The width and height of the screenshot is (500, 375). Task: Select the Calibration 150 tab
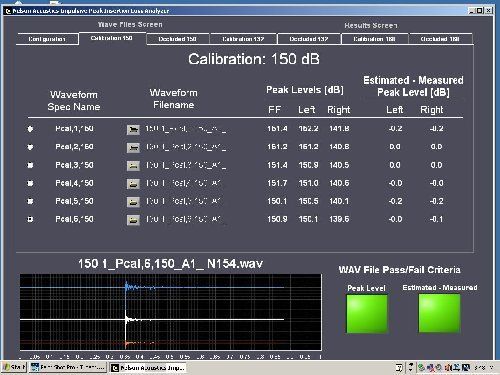[112, 38]
